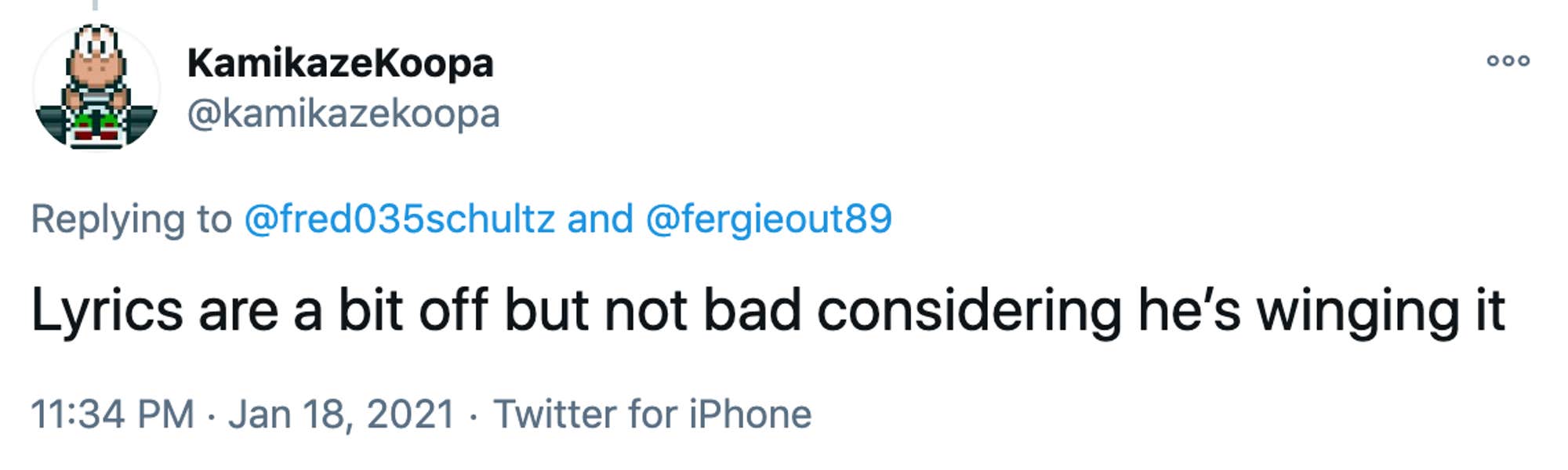Open the @fred035schultz mention link
This screenshot has width=1568, height=470.
(x=399, y=219)
